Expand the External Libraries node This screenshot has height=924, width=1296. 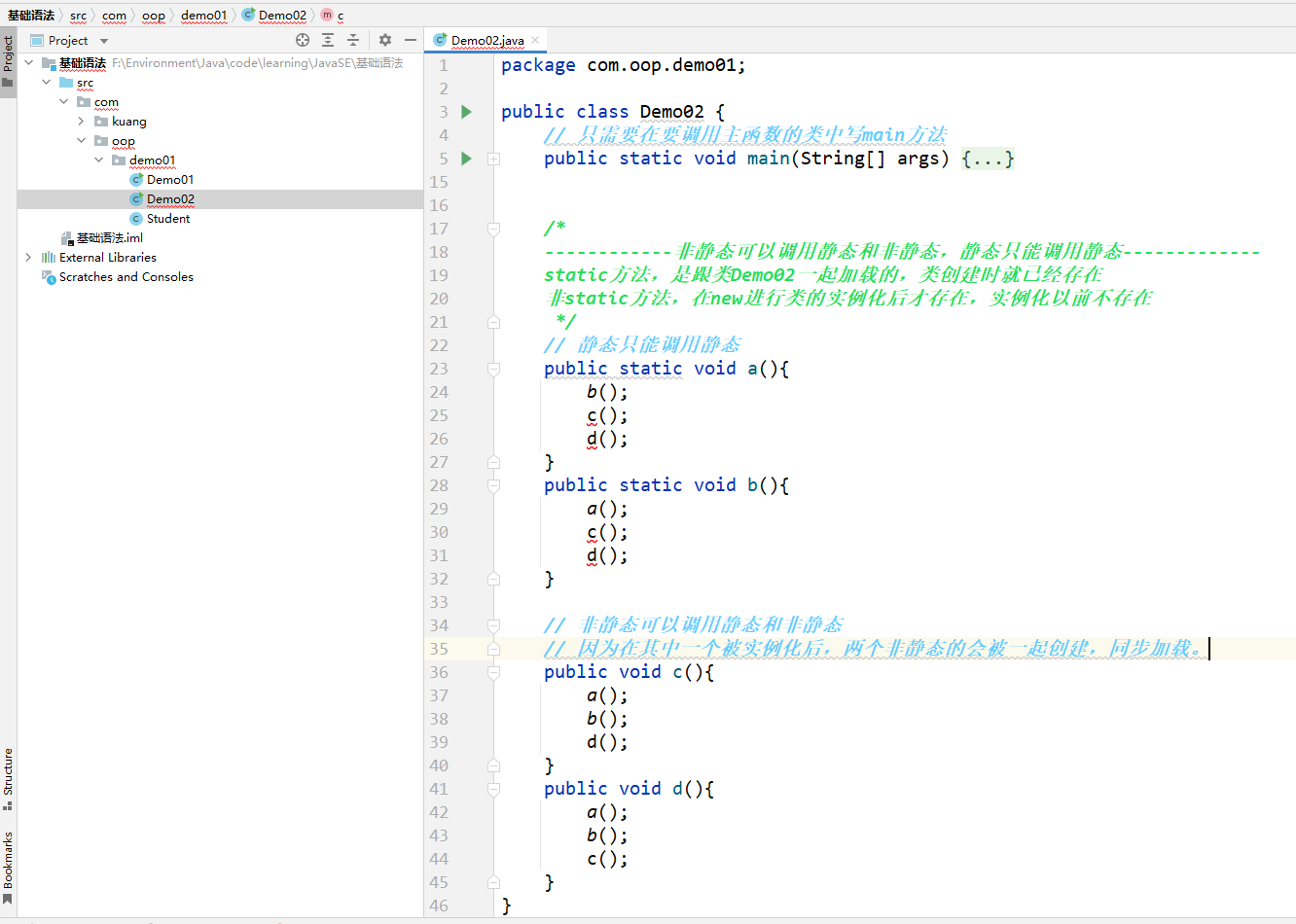pos(29,258)
